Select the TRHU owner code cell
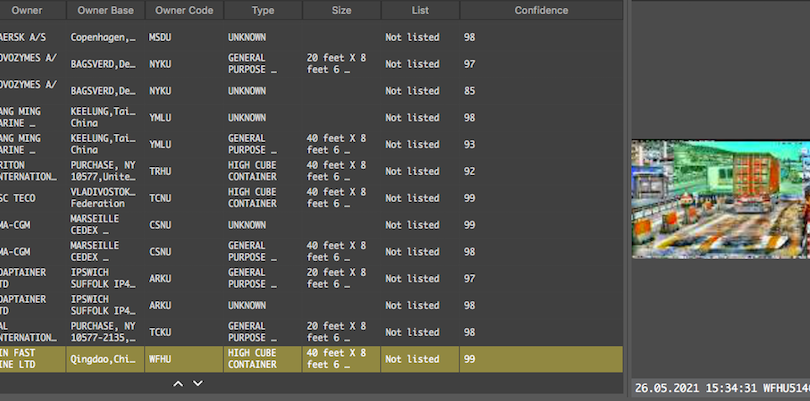The width and height of the screenshot is (810, 401). (184, 172)
